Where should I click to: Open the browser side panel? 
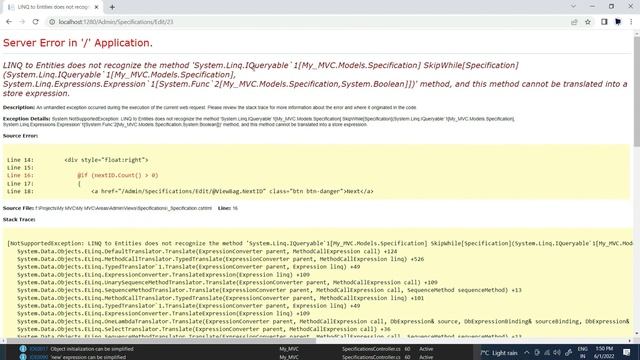[x=604, y=22]
